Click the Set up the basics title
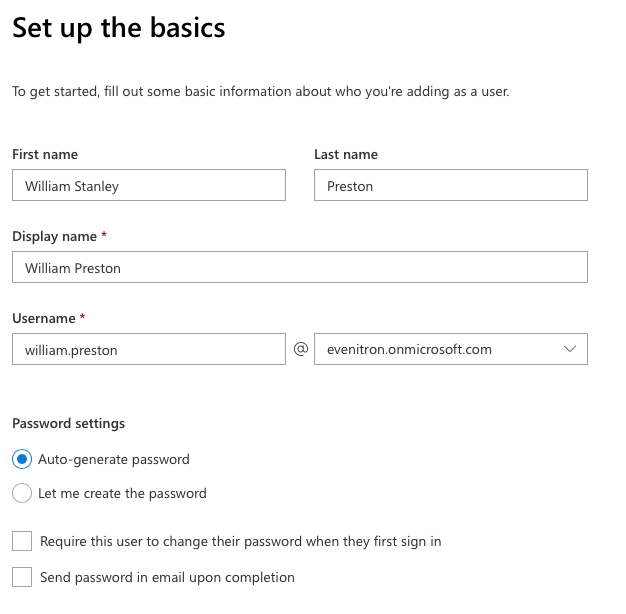 point(119,28)
